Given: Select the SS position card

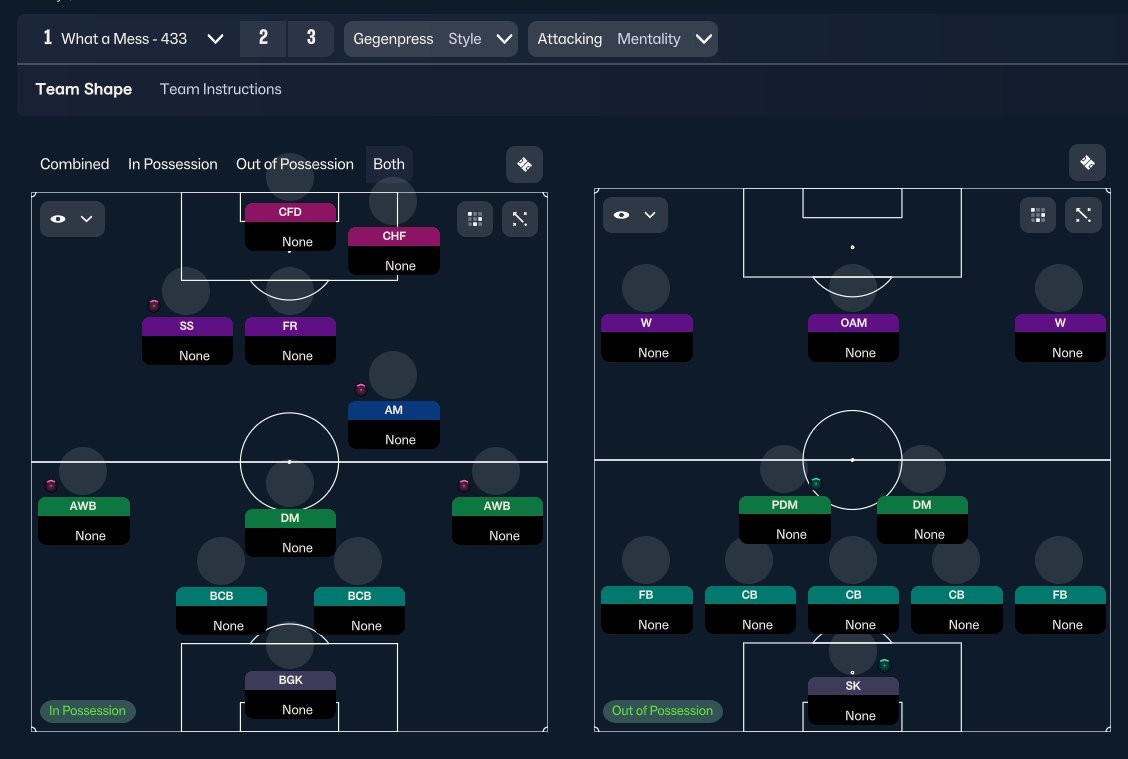Looking at the screenshot, I should (x=187, y=340).
